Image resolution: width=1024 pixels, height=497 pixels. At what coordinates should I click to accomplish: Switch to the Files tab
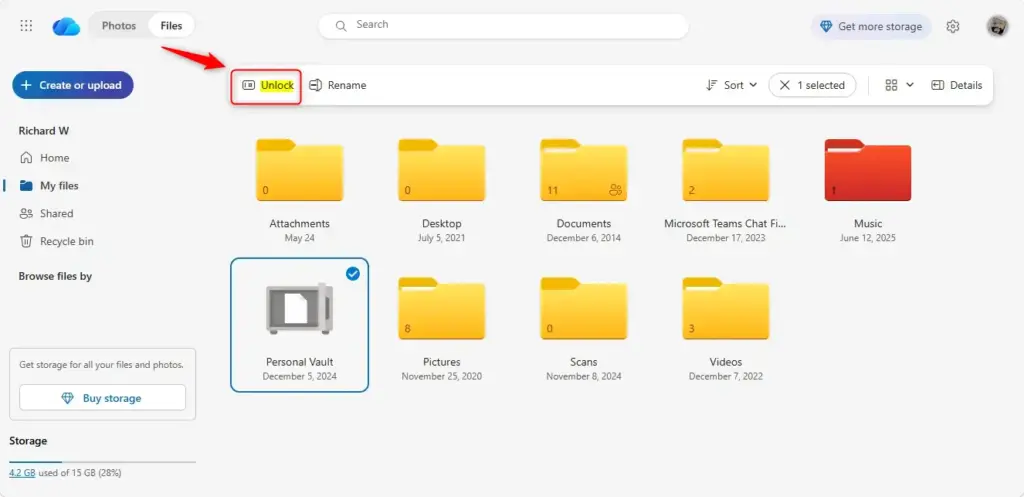pyautogui.click(x=171, y=25)
